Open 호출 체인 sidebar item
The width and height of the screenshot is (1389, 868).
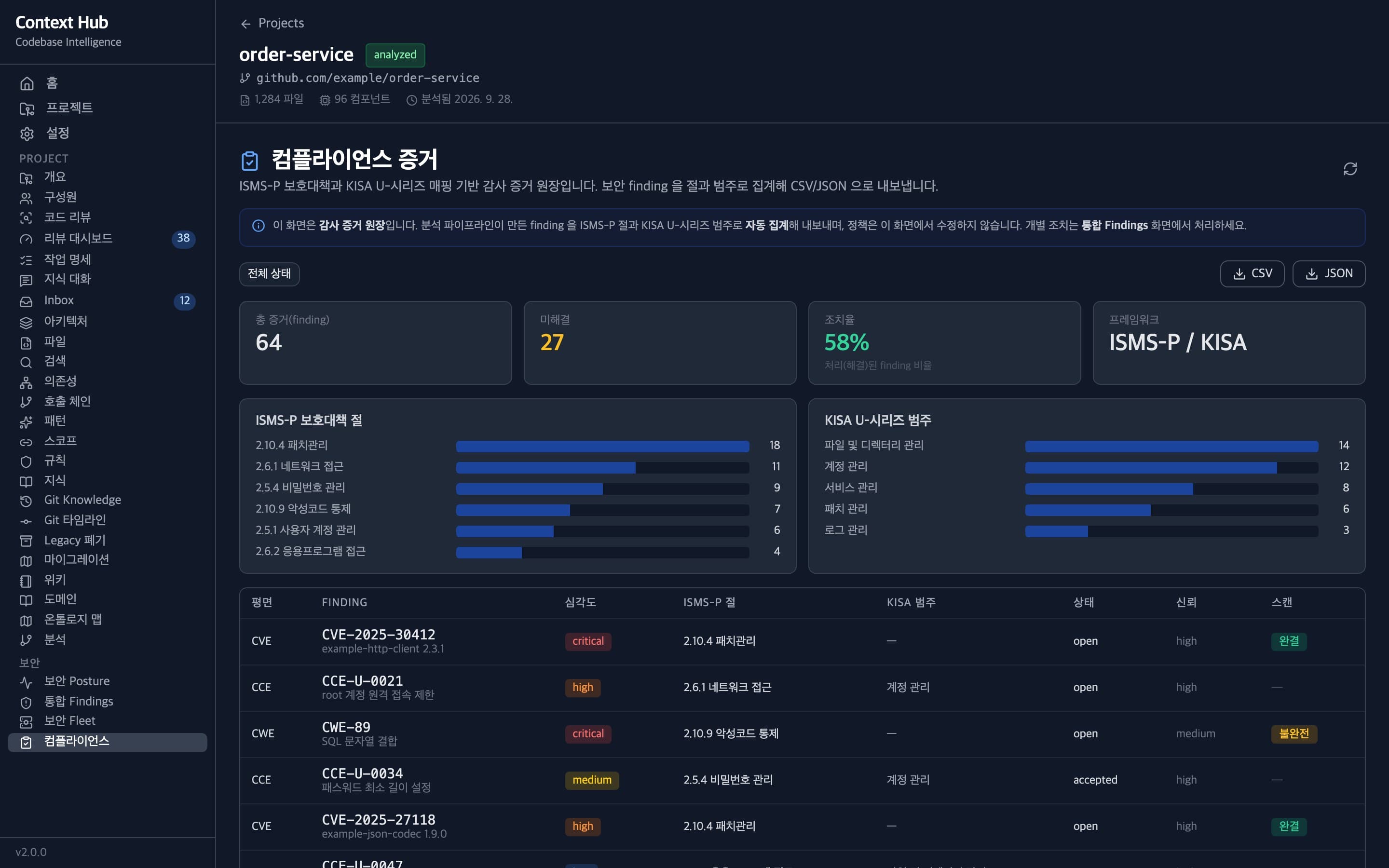coord(108,402)
